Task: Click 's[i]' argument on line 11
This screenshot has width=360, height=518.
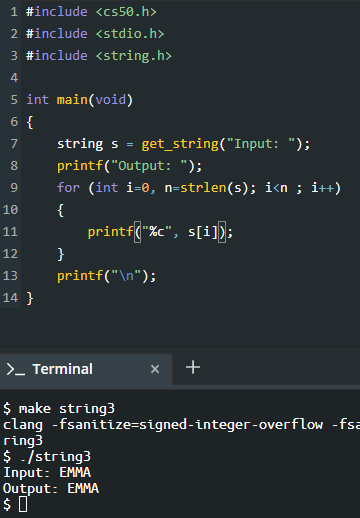Action: tap(203, 232)
